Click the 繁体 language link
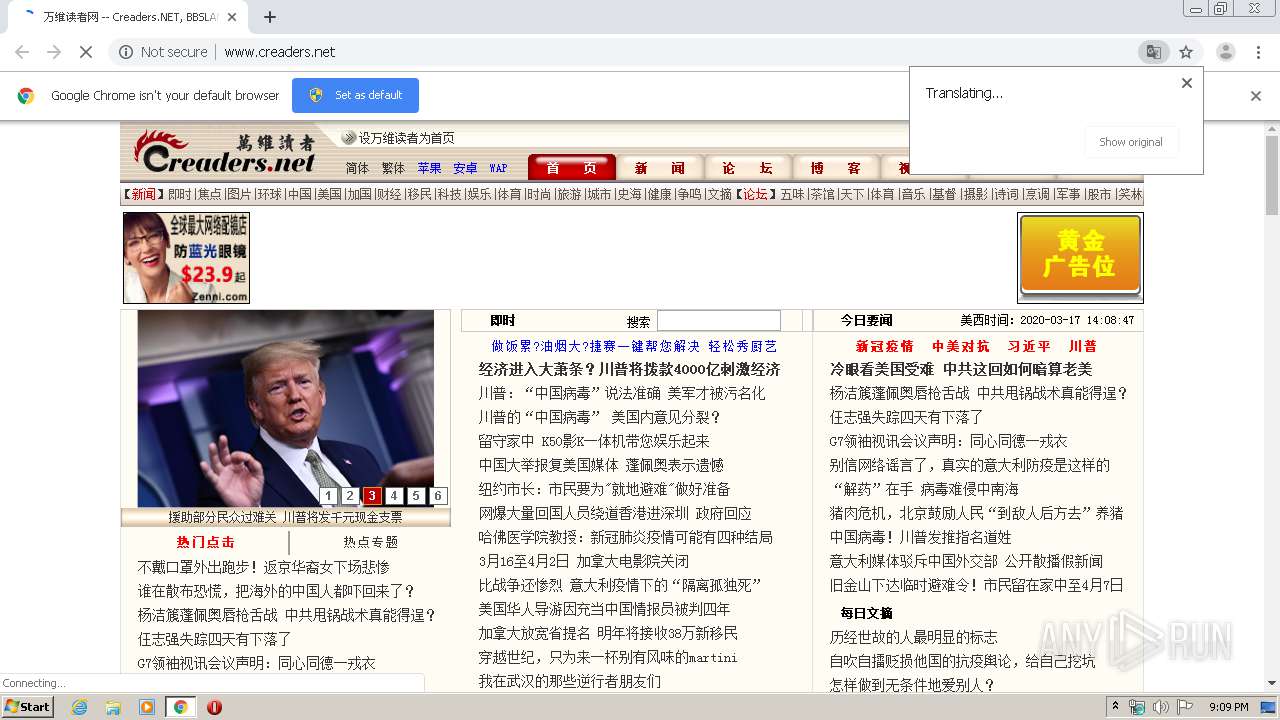The image size is (1280, 720). click(x=393, y=168)
